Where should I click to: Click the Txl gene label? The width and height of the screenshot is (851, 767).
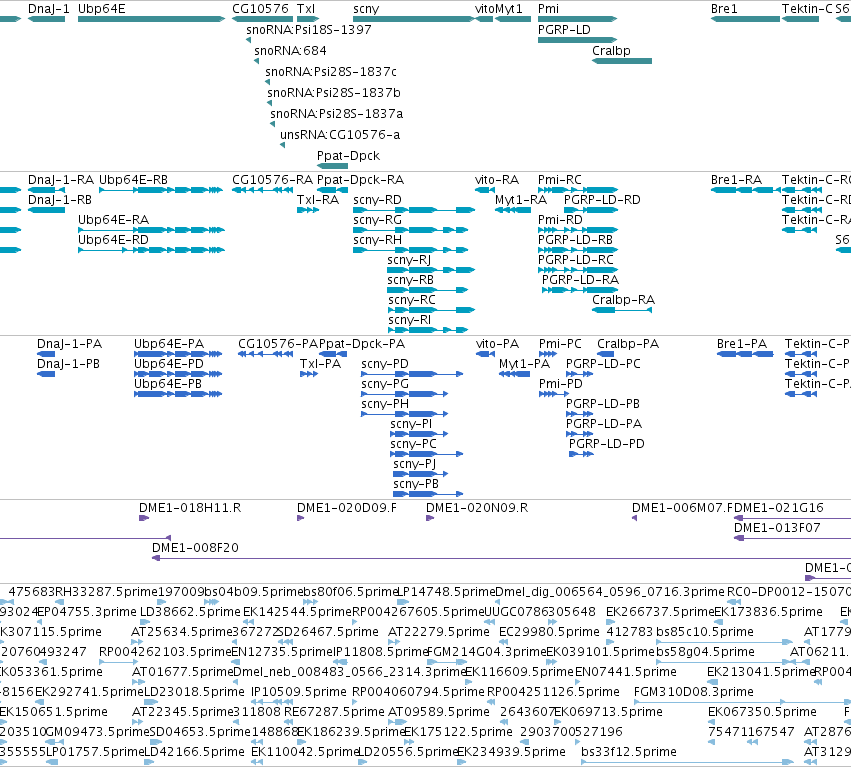coord(306,9)
